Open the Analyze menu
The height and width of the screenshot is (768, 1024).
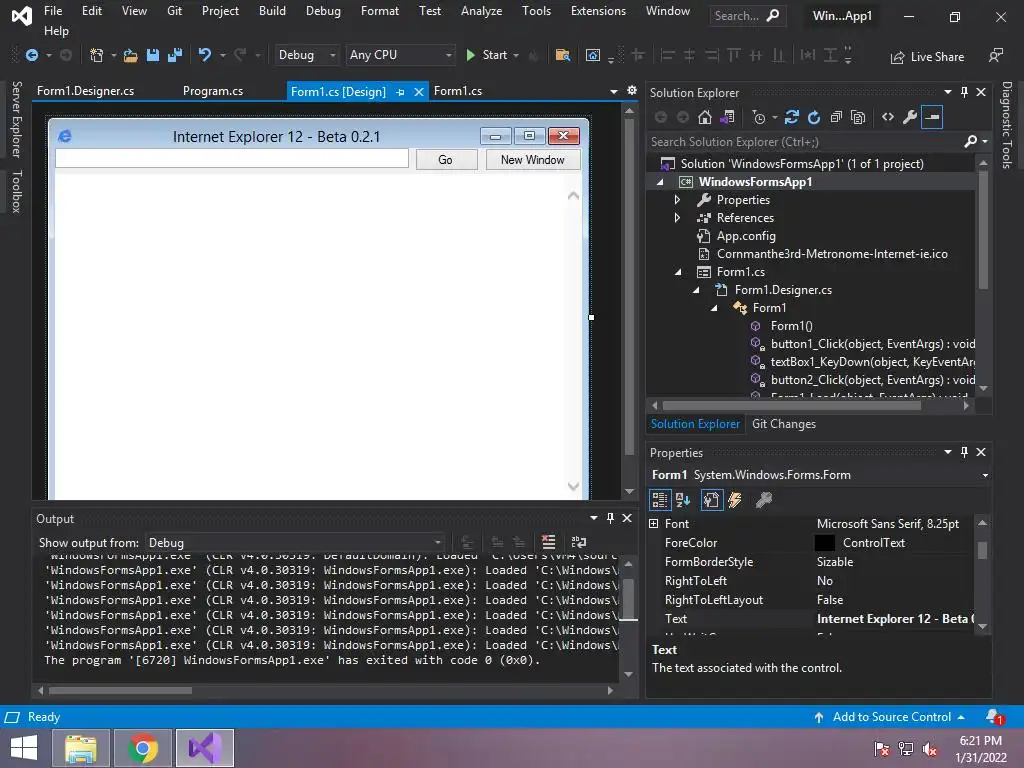click(x=481, y=11)
